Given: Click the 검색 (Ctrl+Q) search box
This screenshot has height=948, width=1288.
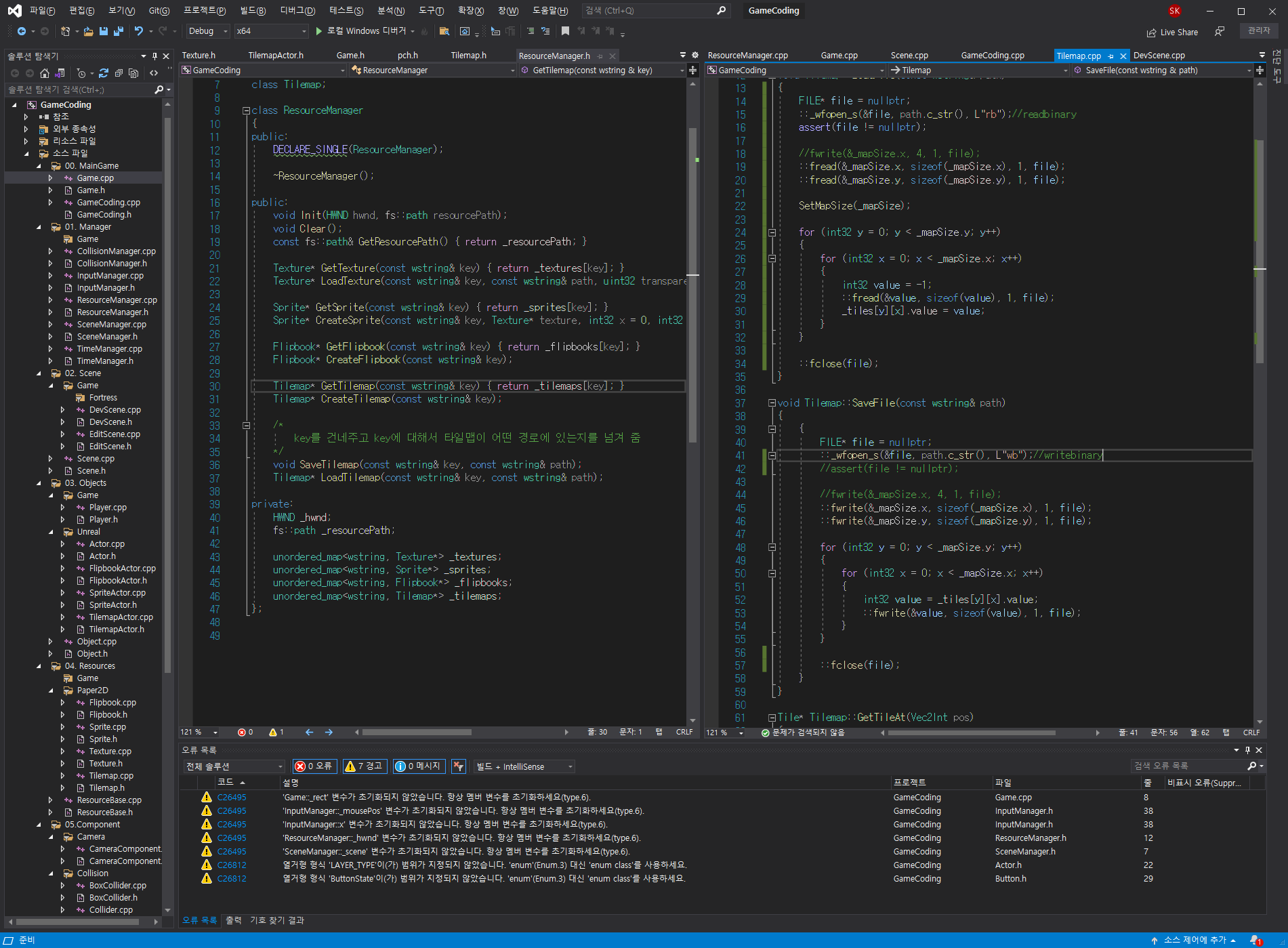Looking at the screenshot, I should click(655, 11).
